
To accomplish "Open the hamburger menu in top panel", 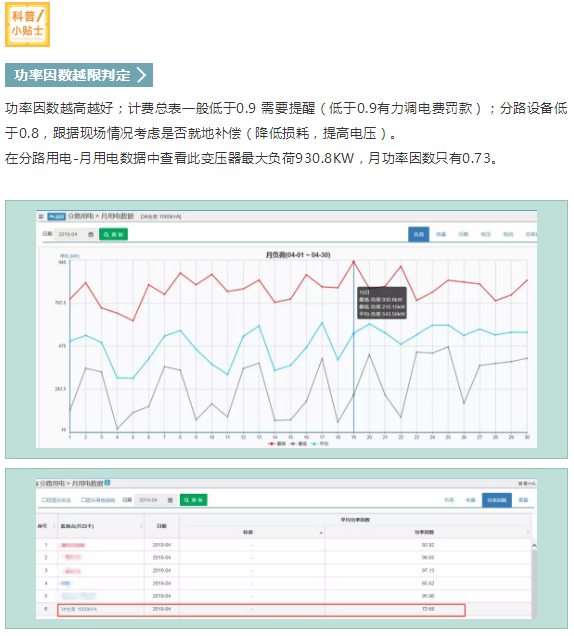I will point(41,217).
